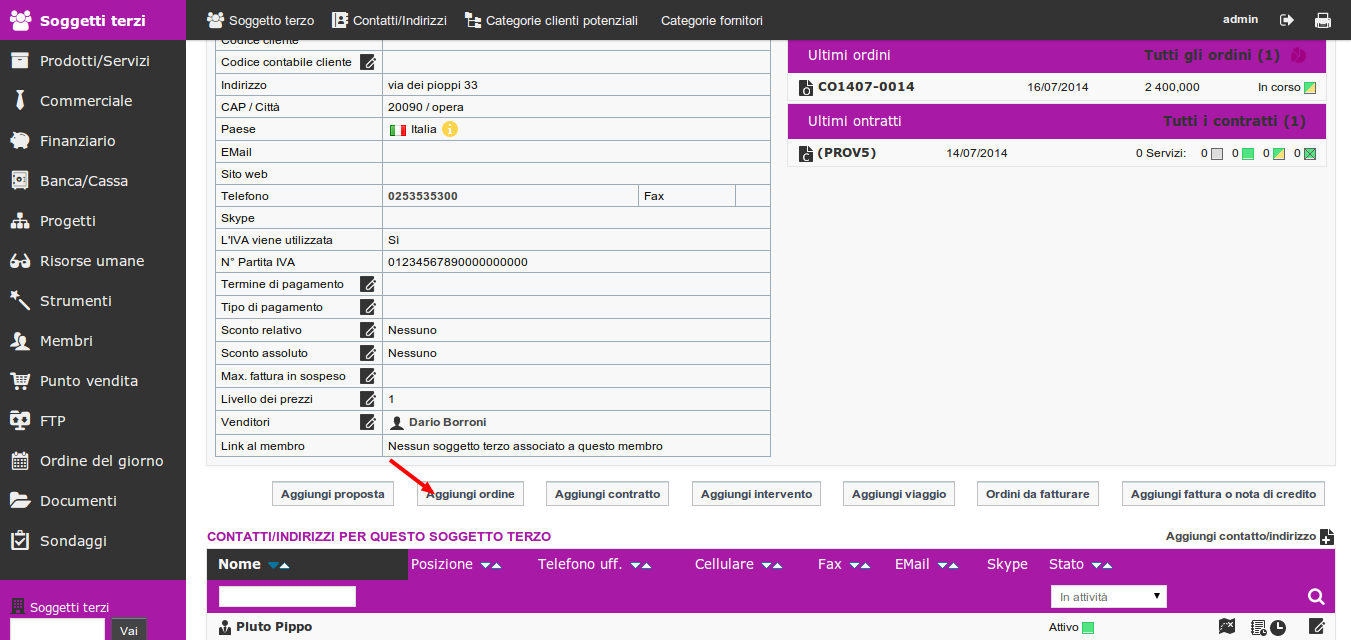This screenshot has height=640, width=1351.
Task: Click the search magnifier in contacts filter row
Action: tap(1316, 597)
